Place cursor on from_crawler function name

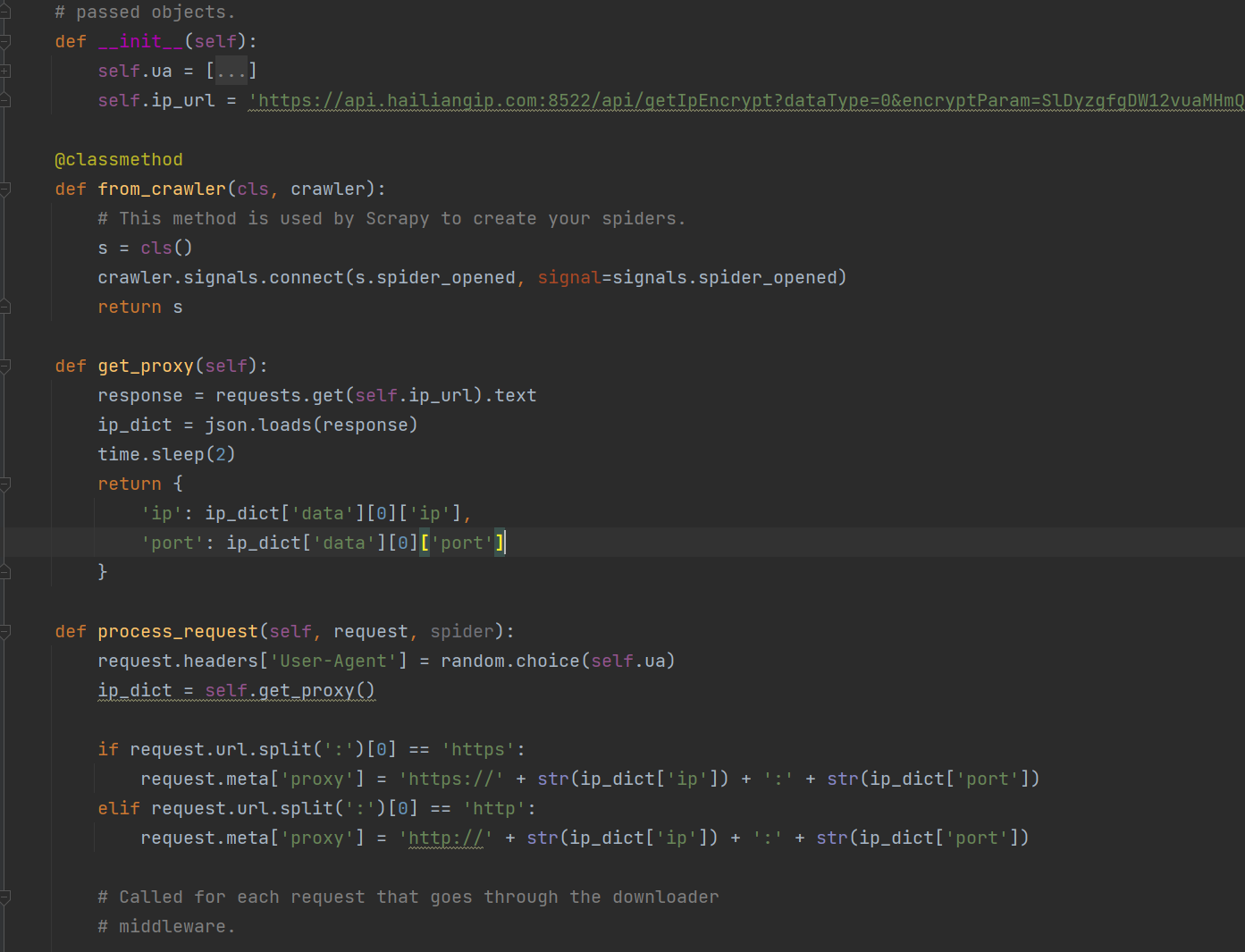click(162, 189)
